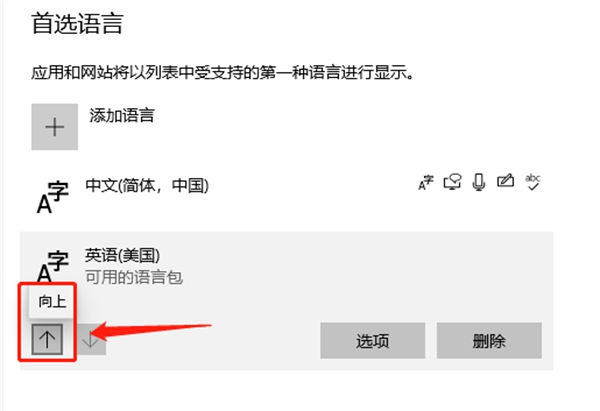Screen dimensions: 600x411
Task: Click the 可用的语言包 subtitle text
Action: pyautogui.click(x=134, y=277)
